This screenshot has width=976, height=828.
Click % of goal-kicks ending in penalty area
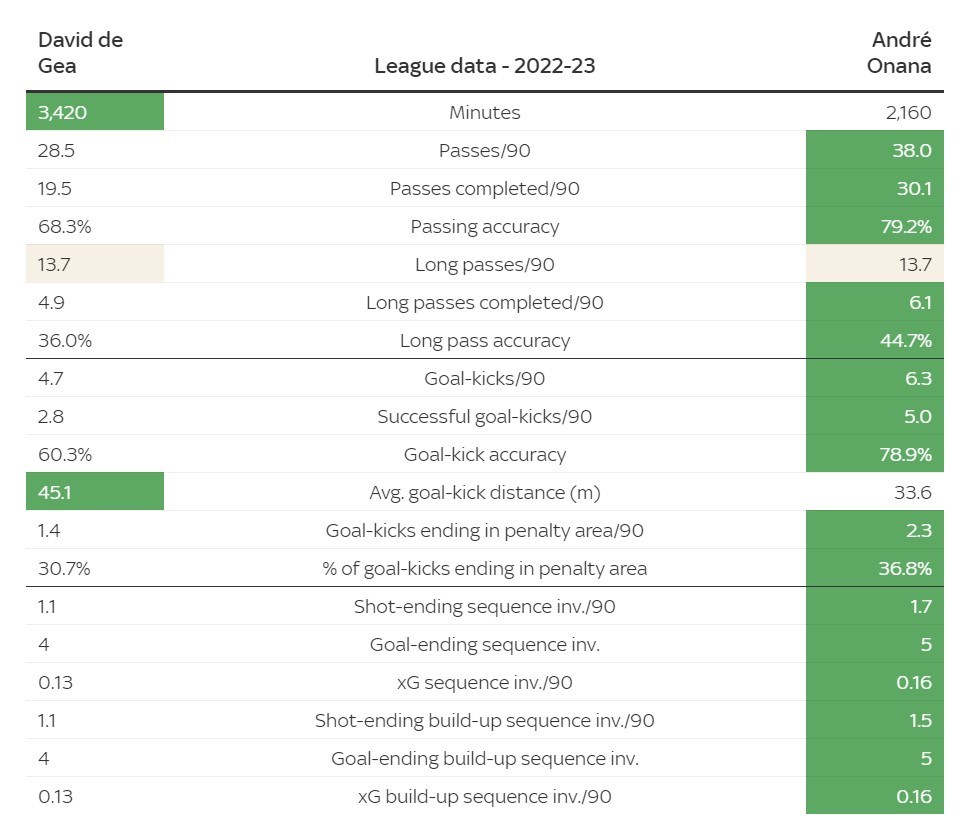pos(484,569)
